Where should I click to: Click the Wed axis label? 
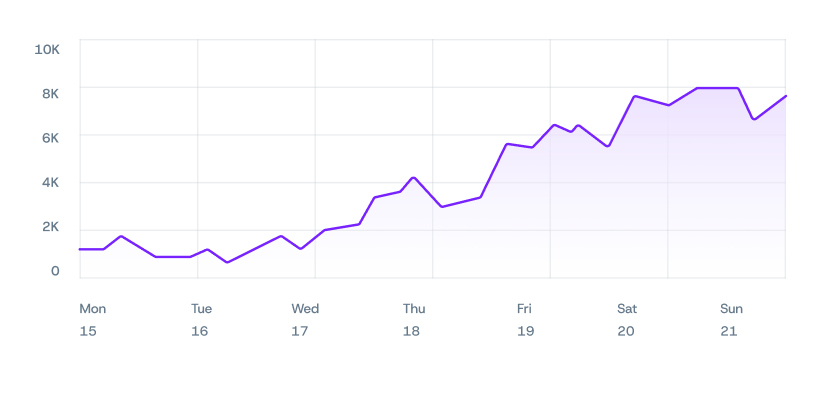coord(305,309)
